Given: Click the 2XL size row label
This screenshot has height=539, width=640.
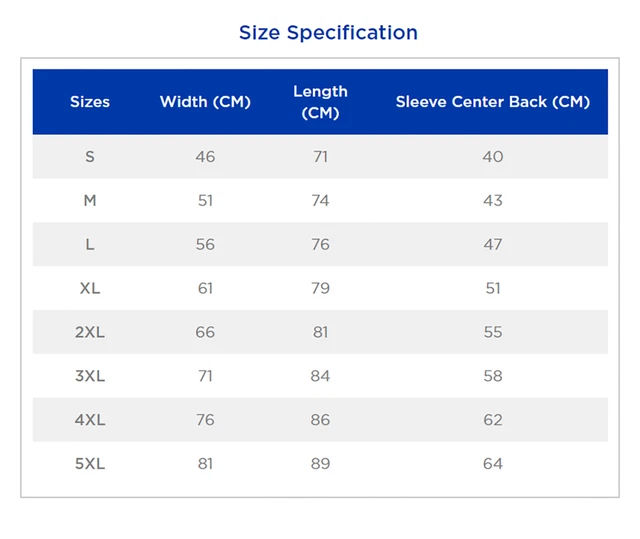Looking at the screenshot, I should (x=90, y=333).
